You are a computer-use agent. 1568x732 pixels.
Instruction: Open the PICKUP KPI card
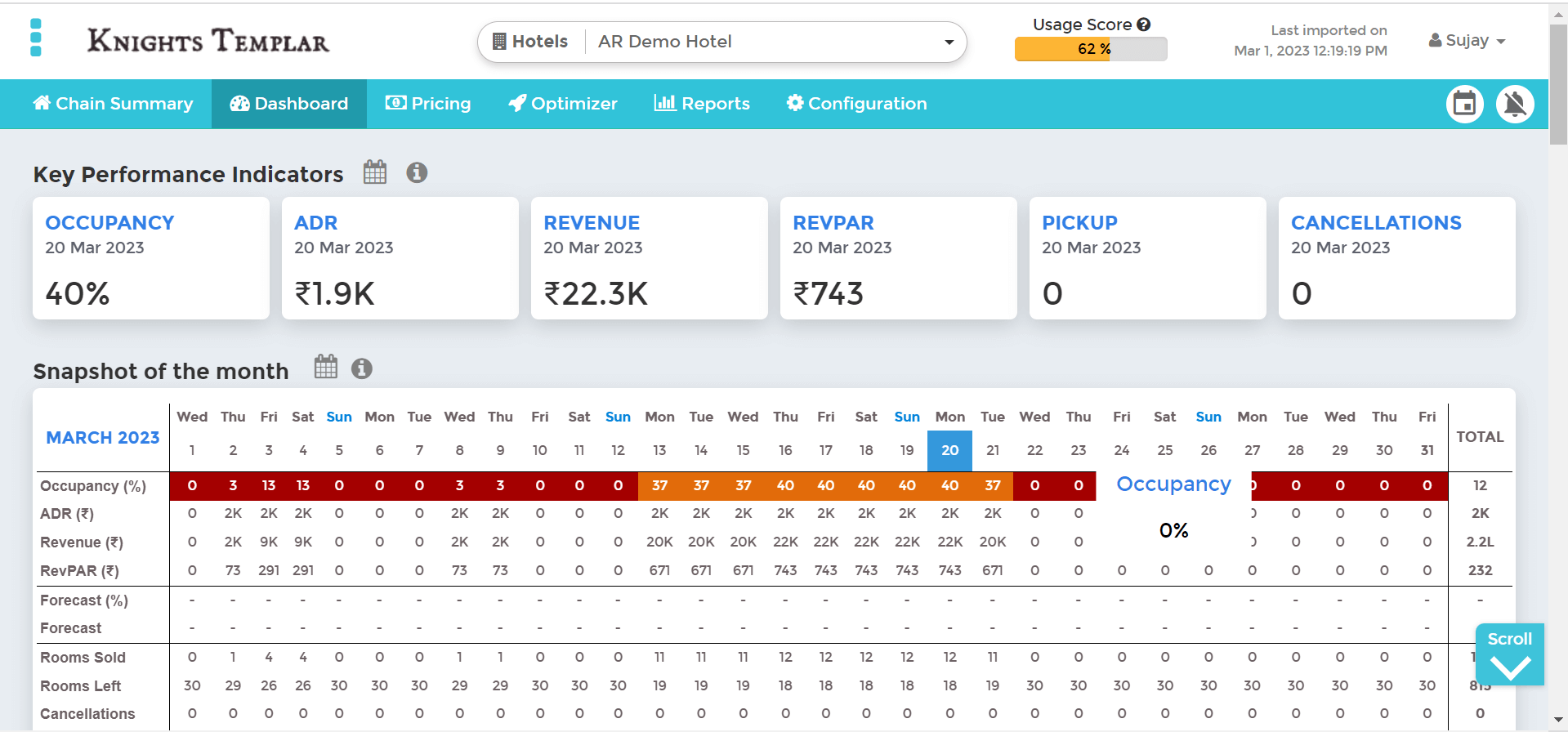pyautogui.click(x=1148, y=258)
